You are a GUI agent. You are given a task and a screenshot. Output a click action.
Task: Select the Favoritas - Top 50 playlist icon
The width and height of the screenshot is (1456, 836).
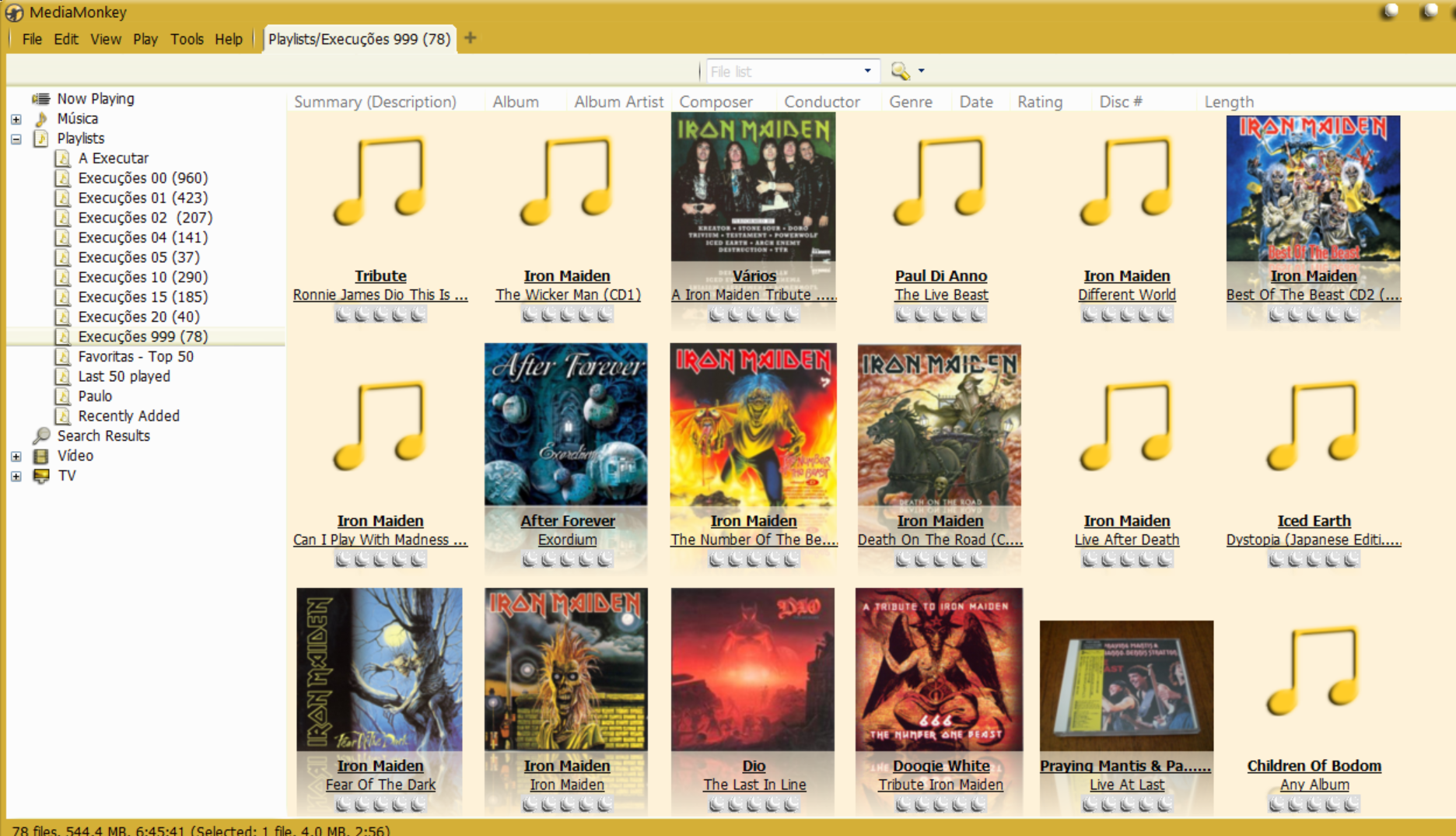point(63,357)
